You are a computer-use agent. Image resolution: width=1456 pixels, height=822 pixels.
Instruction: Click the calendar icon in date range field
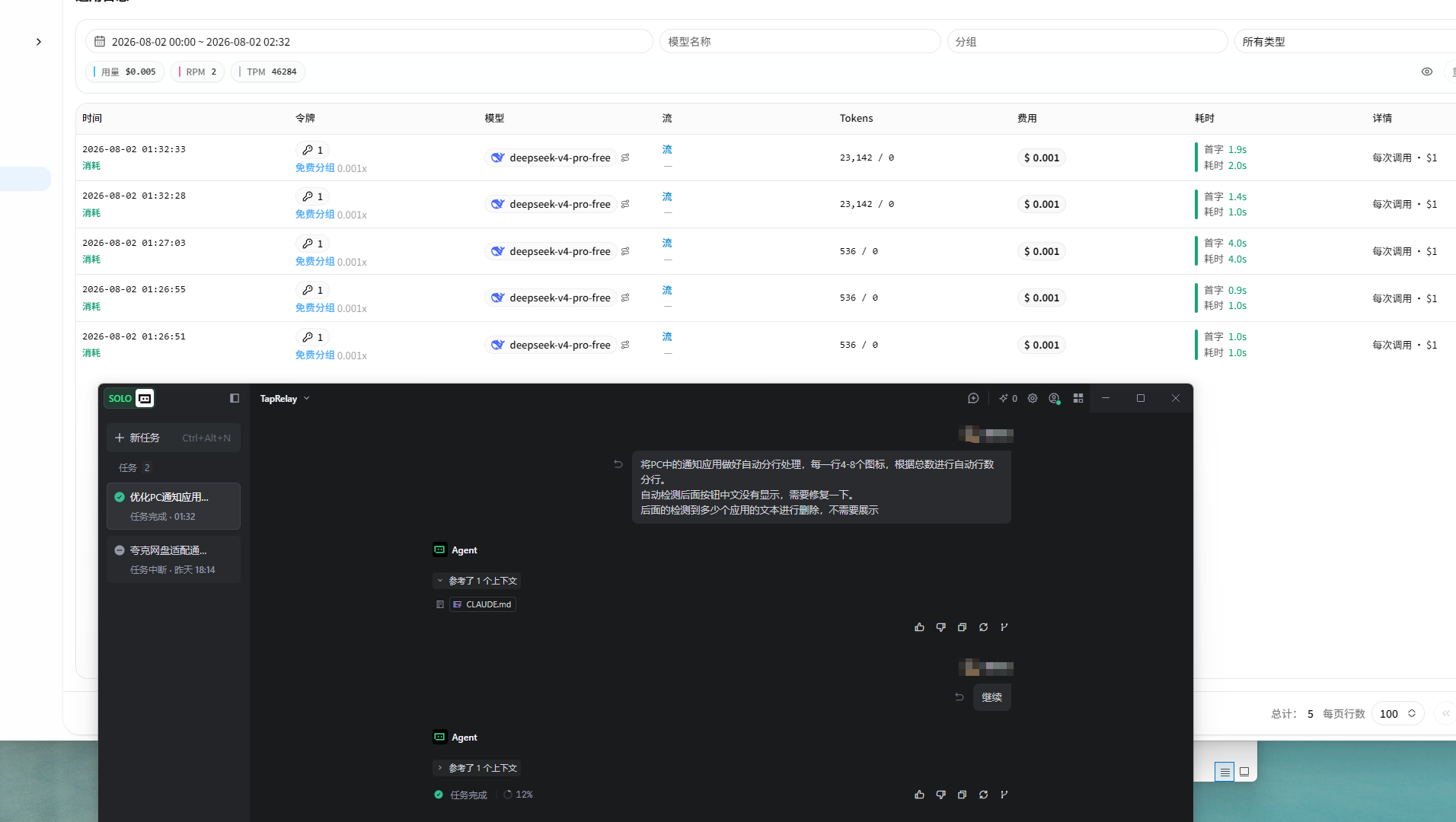pyautogui.click(x=100, y=41)
